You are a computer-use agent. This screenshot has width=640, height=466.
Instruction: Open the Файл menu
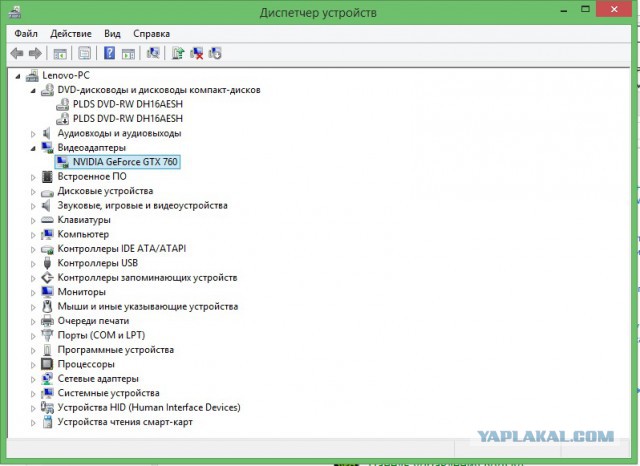pos(26,34)
